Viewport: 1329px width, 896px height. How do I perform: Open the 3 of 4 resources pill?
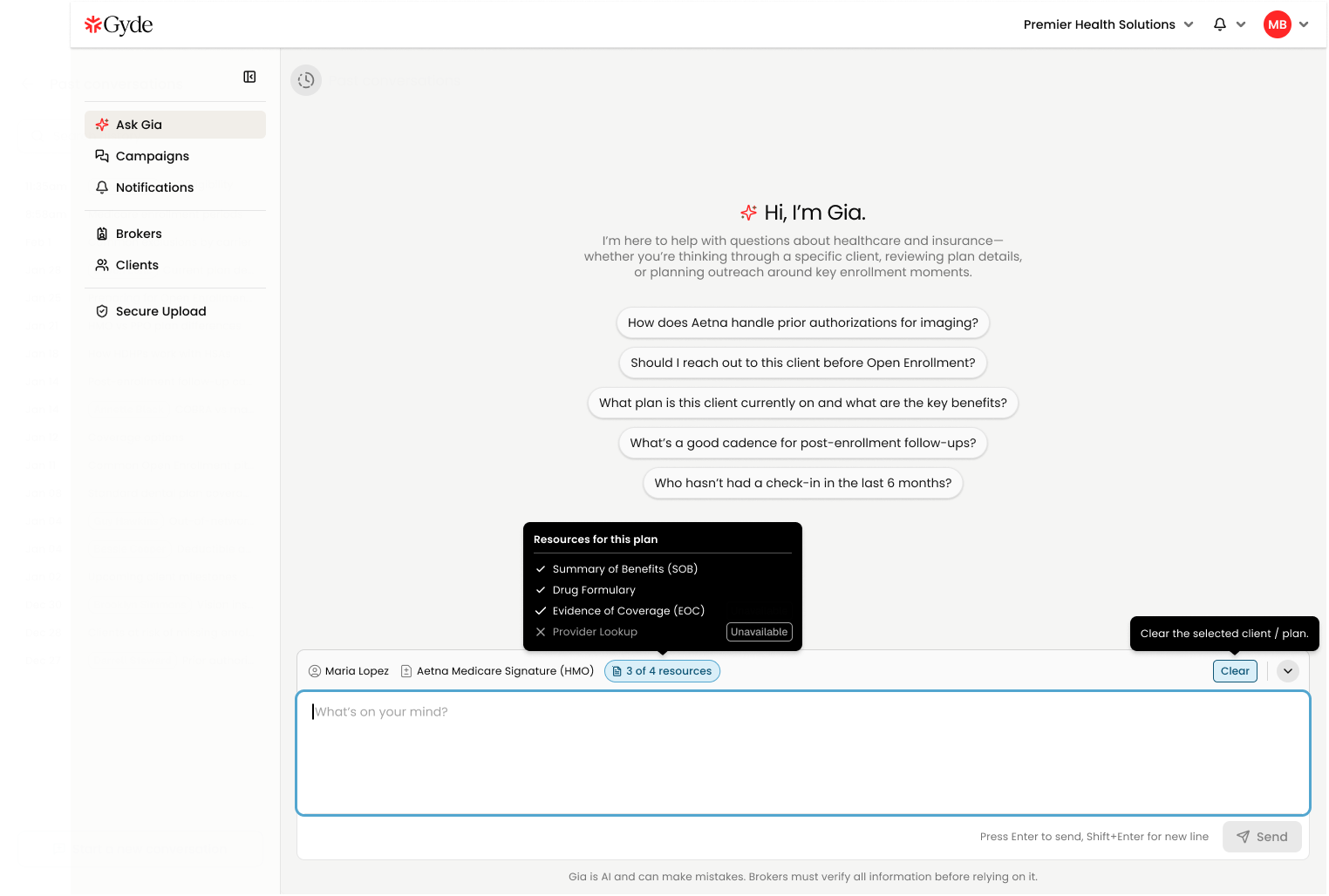click(x=662, y=671)
